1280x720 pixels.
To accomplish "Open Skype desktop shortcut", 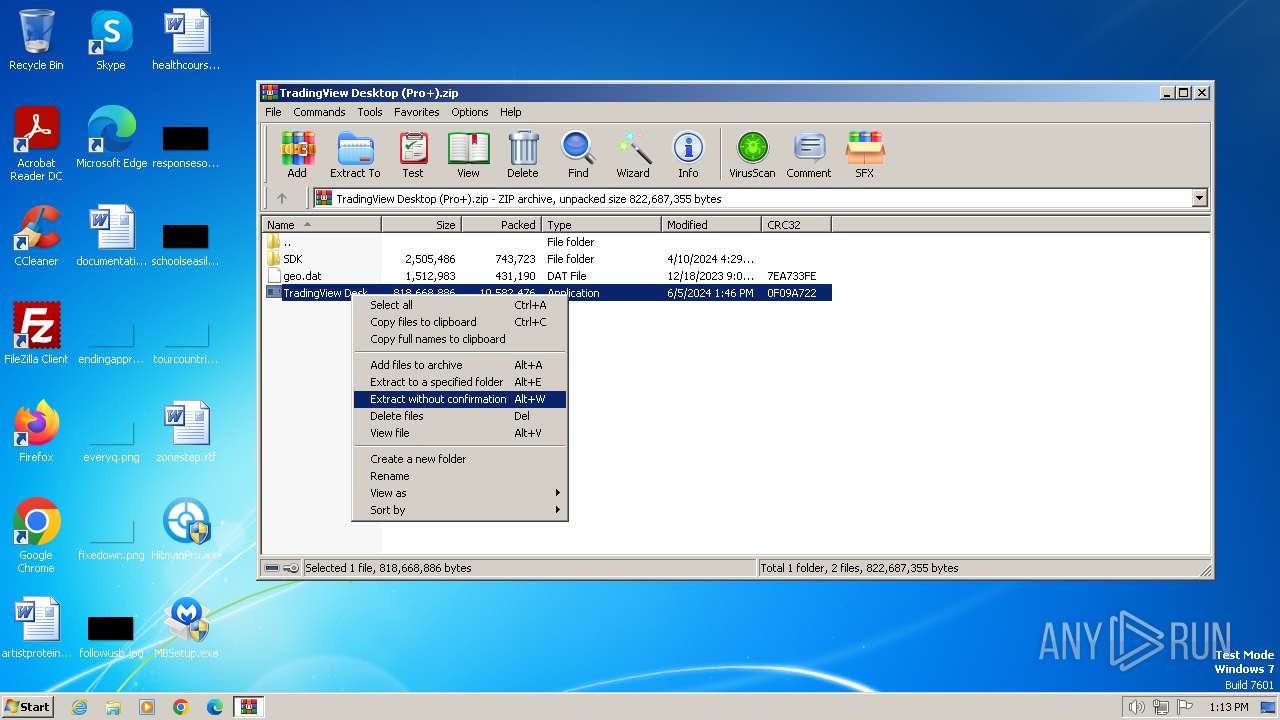I will point(110,41).
